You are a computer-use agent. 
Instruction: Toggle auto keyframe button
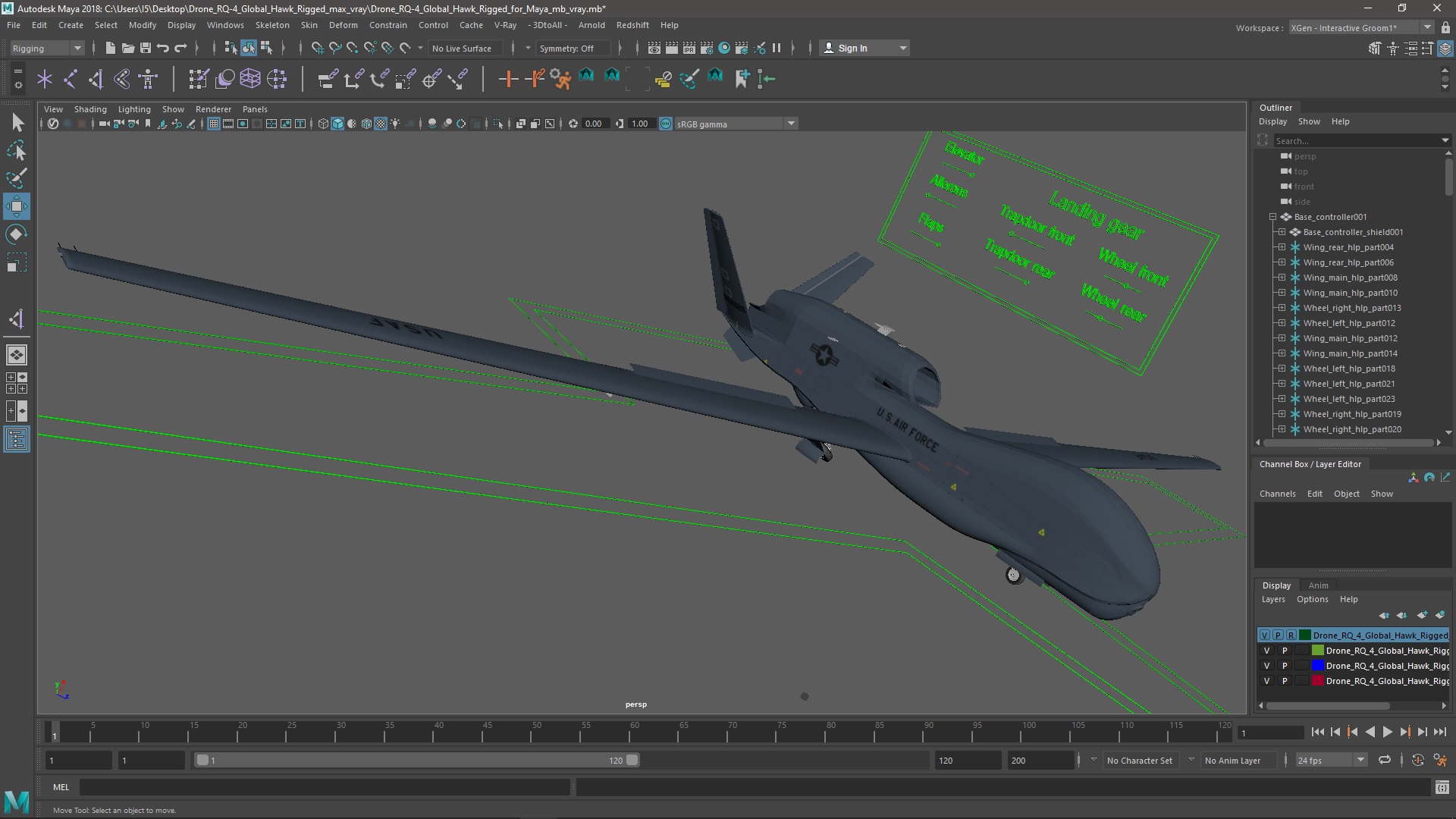click(1417, 760)
